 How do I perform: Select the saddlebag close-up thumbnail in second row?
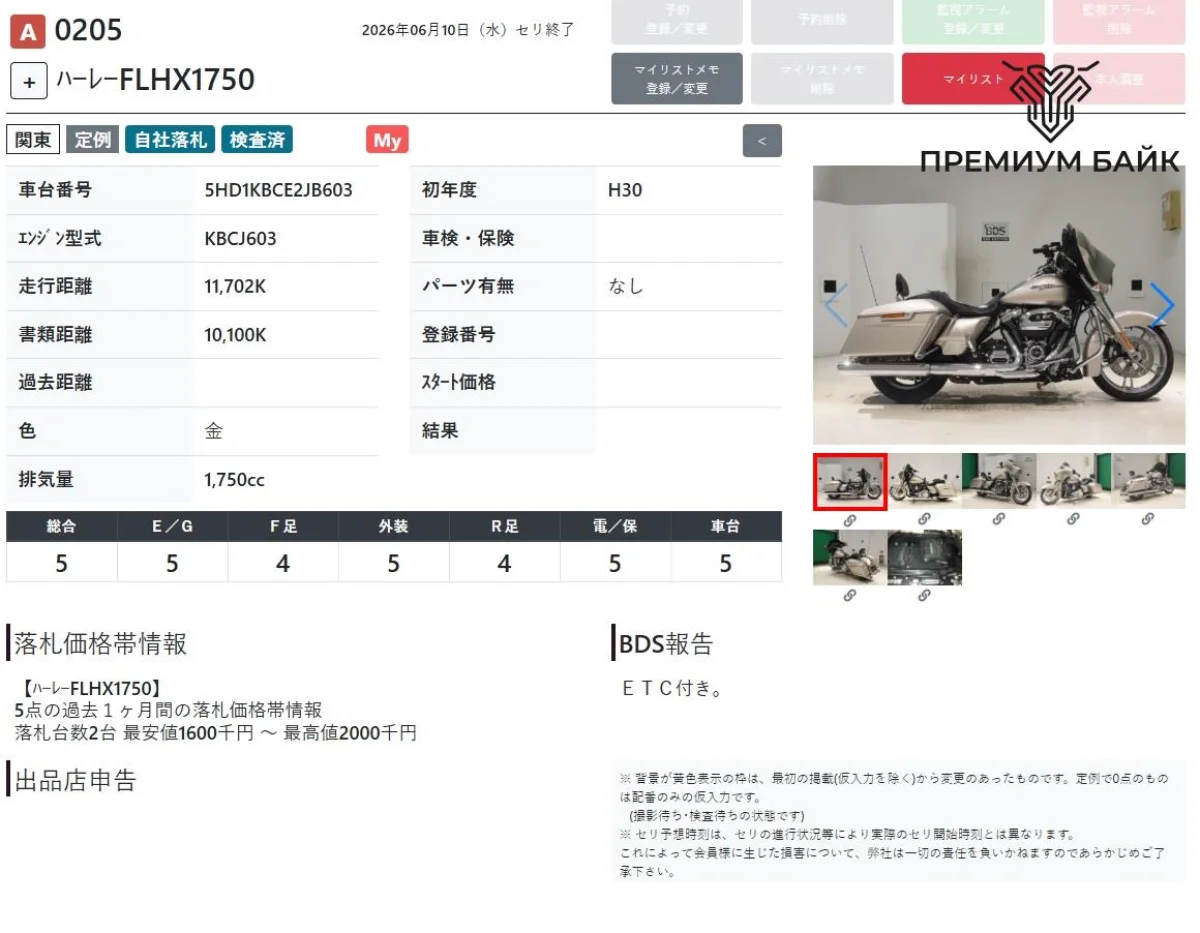tap(850, 557)
